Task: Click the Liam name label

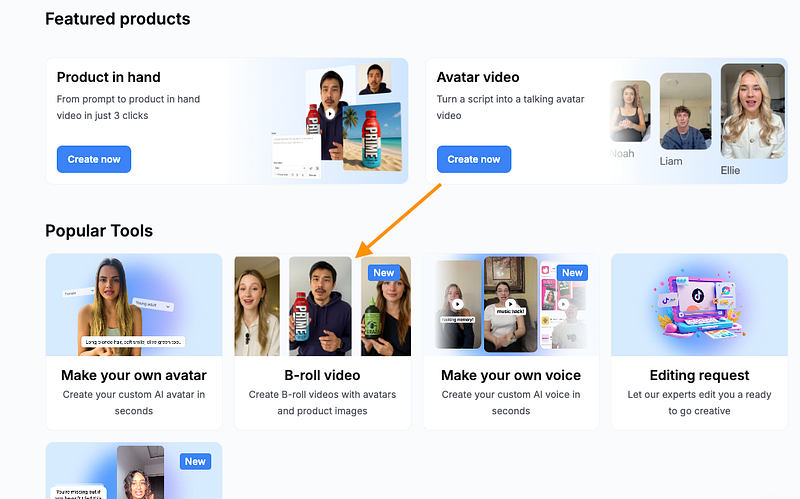Action: pyautogui.click(x=670, y=161)
